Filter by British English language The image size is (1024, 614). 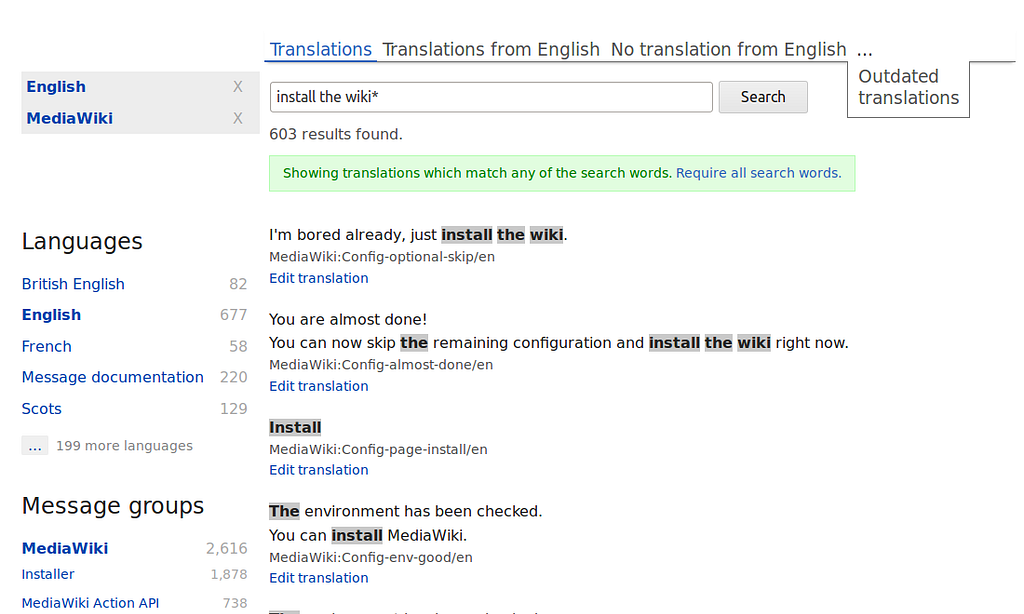tap(73, 284)
